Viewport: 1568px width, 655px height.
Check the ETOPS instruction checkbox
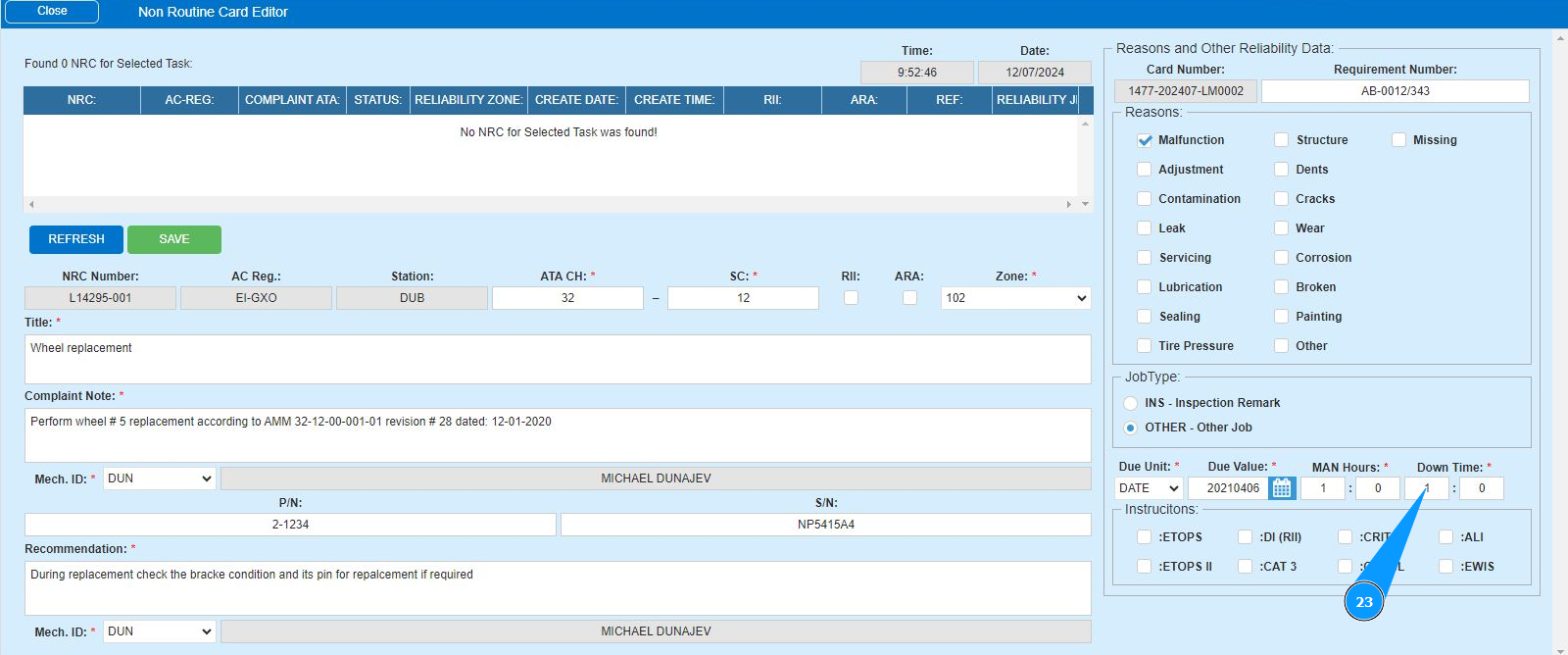coord(1145,536)
